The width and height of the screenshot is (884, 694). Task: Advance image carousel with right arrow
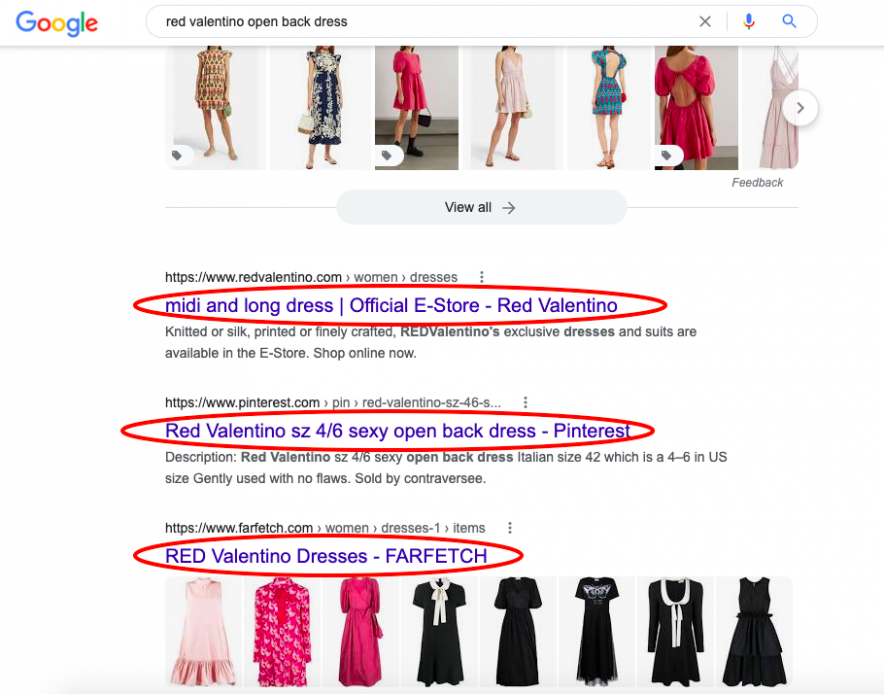coord(800,108)
